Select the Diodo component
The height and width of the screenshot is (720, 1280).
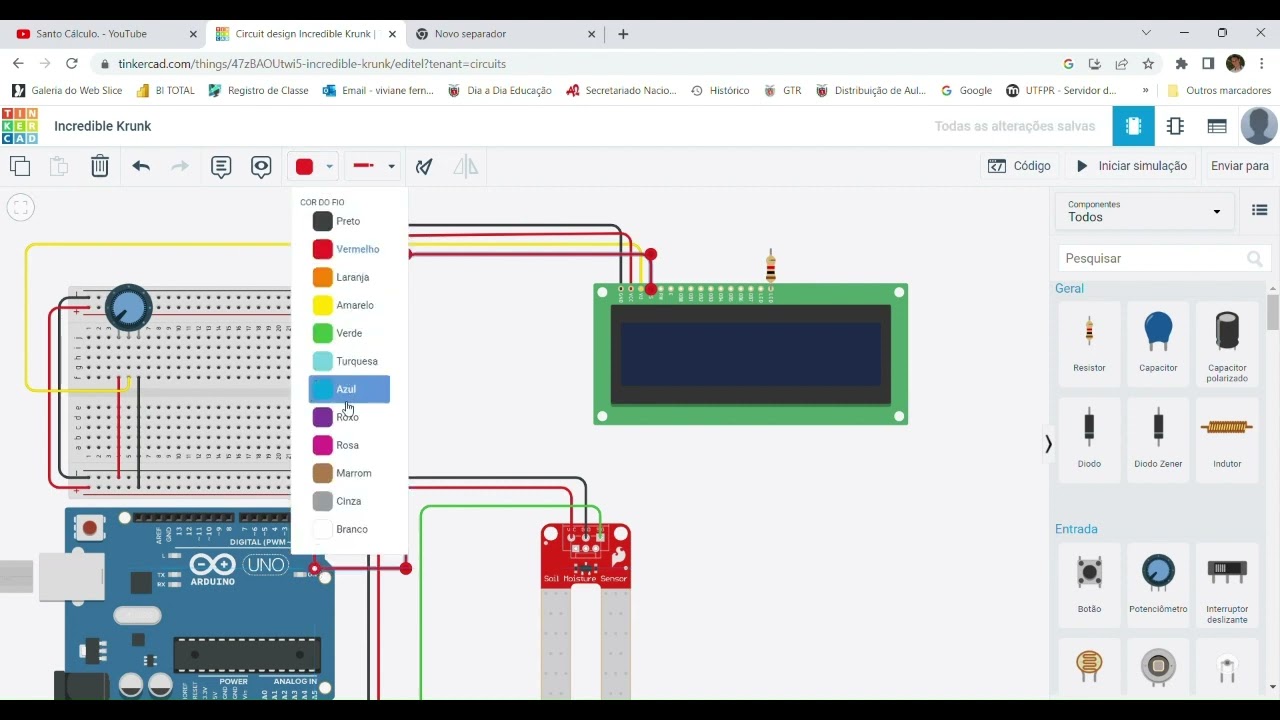[1089, 438]
